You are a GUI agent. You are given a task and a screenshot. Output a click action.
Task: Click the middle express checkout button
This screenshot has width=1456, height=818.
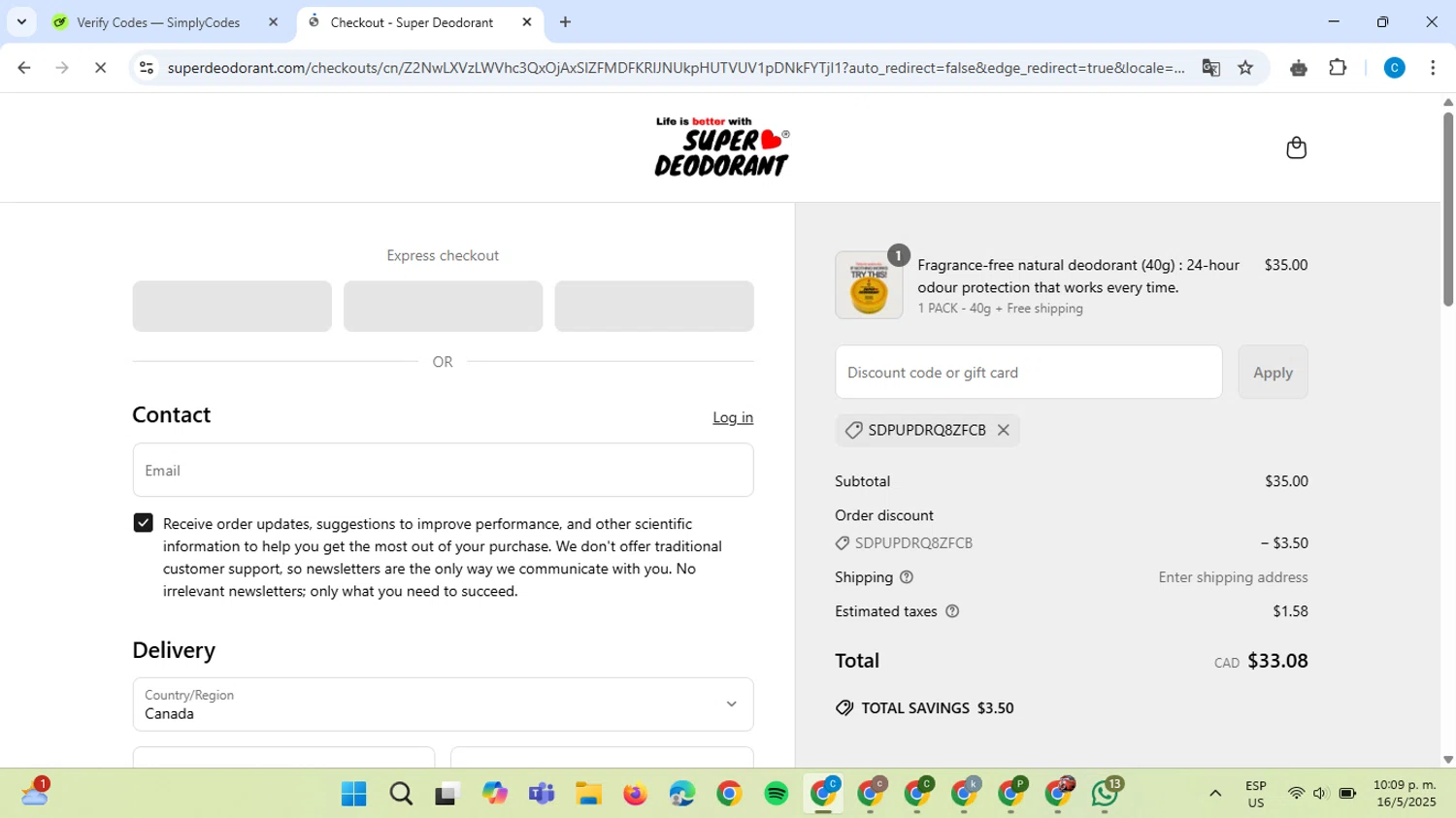point(443,307)
